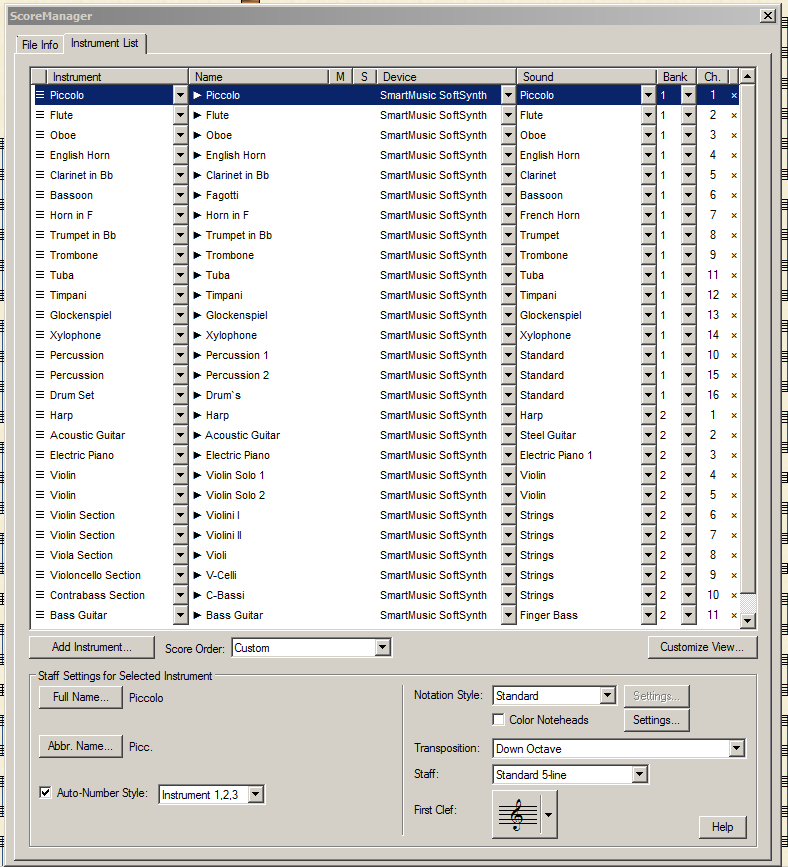Click the drag handle icon for Flute row

coord(40,115)
